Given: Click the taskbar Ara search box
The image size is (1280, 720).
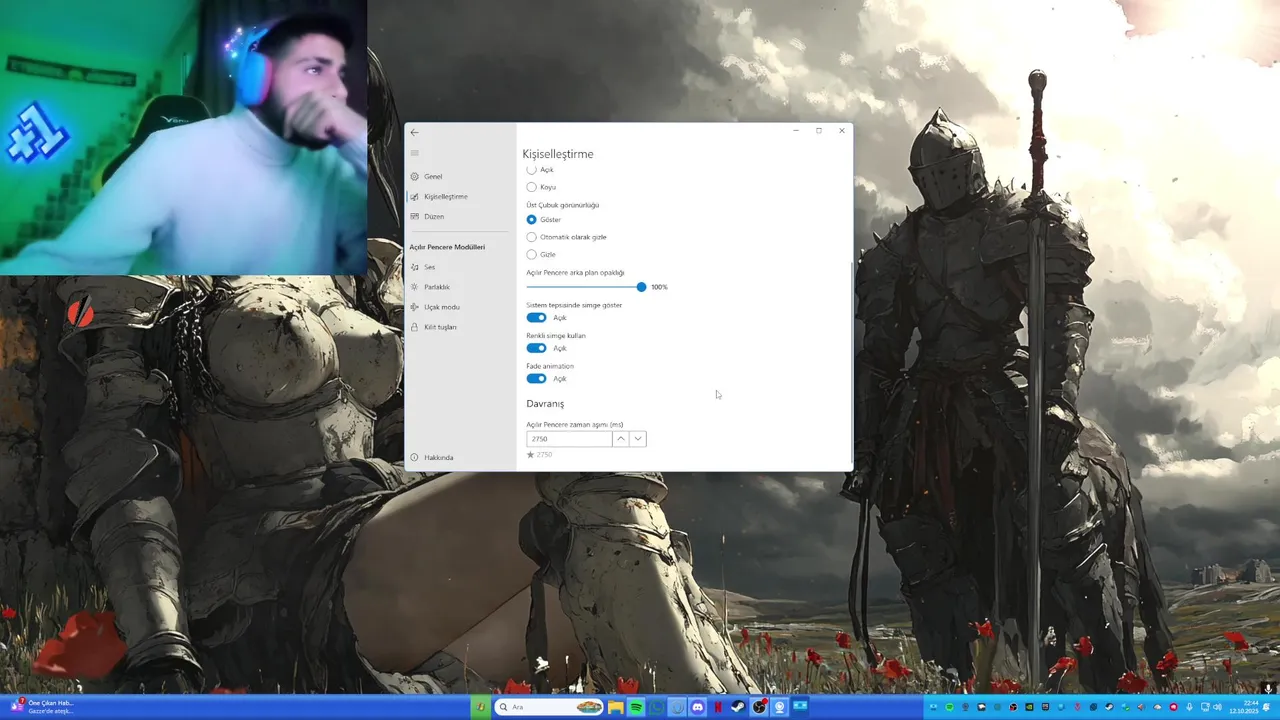Looking at the screenshot, I should tap(549, 707).
